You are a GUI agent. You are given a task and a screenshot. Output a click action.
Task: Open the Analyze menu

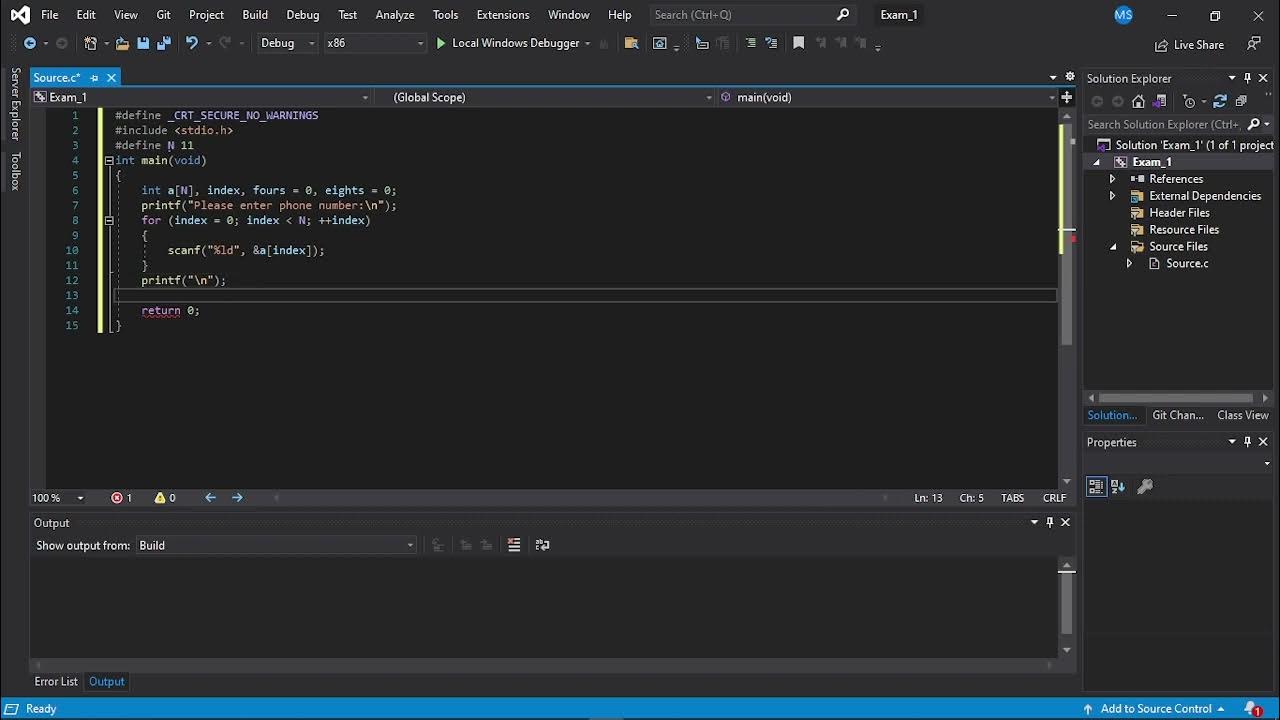(395, 15)
